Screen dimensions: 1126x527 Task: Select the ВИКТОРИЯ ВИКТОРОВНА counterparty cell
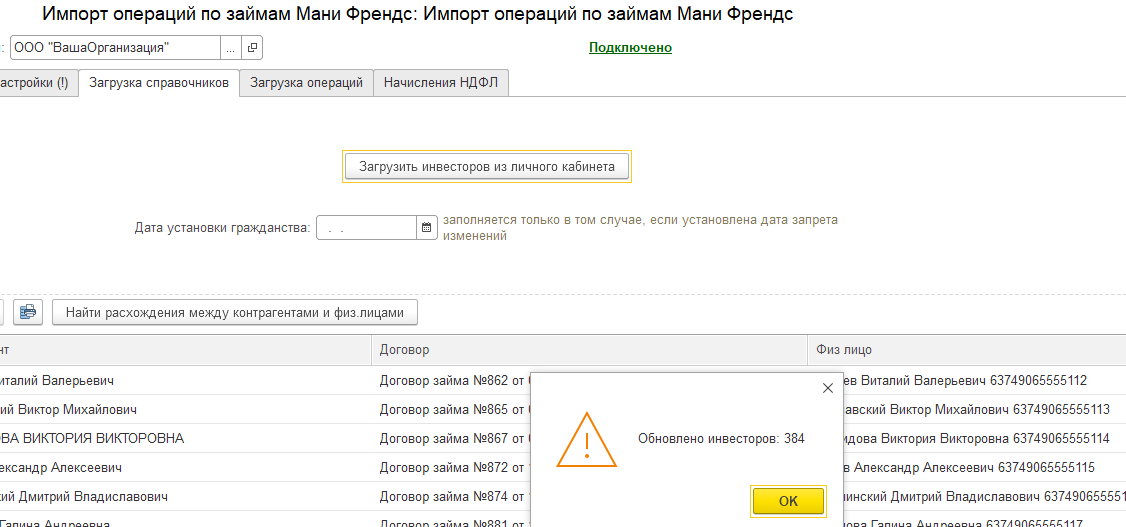pos(185,438)
